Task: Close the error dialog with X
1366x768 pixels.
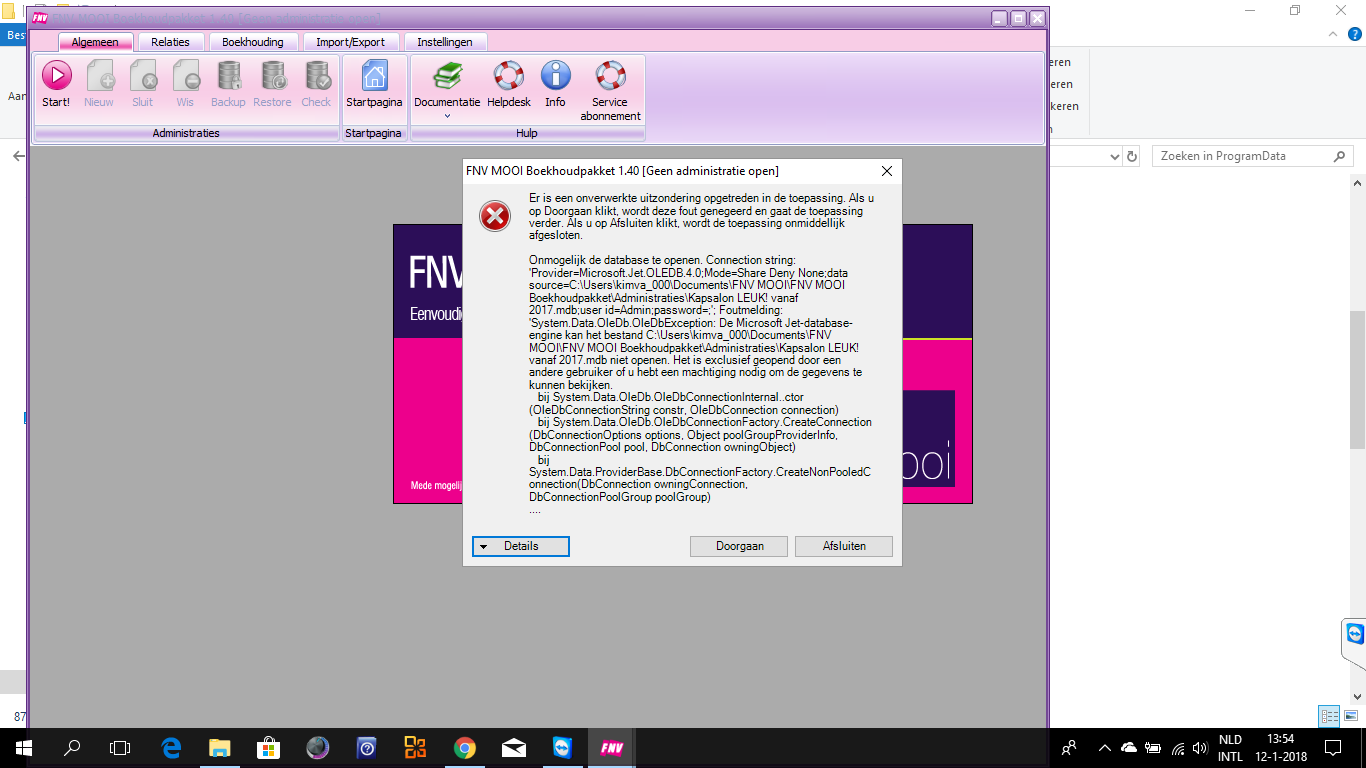Action: [886, 171]
